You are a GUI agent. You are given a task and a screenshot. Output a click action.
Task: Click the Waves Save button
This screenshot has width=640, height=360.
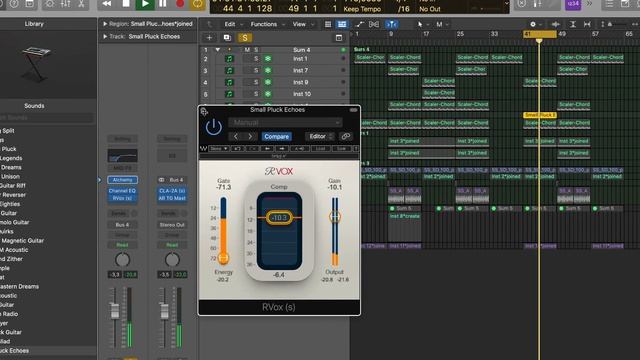click(x=341, y=149)
